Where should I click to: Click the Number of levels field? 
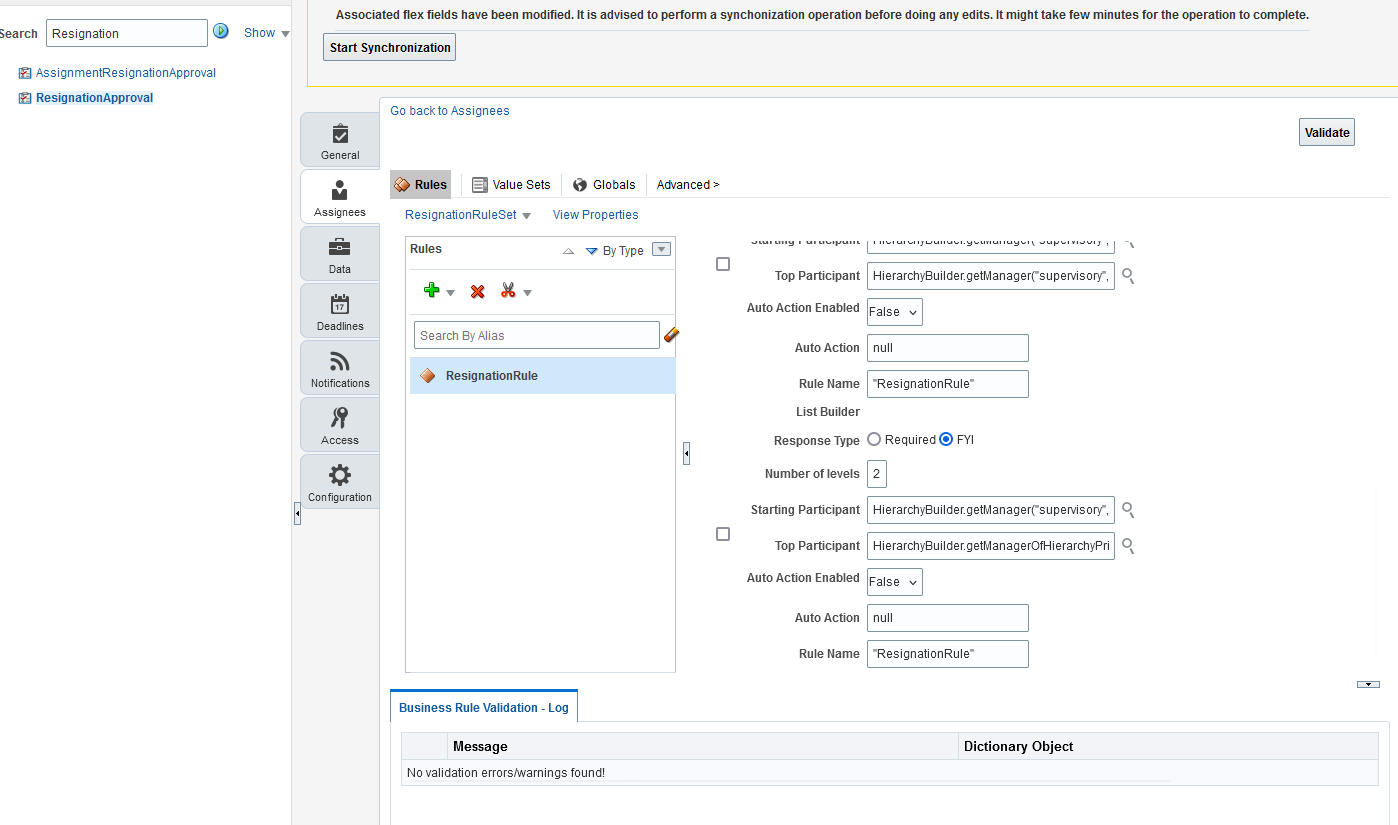[x=877, y=474]
